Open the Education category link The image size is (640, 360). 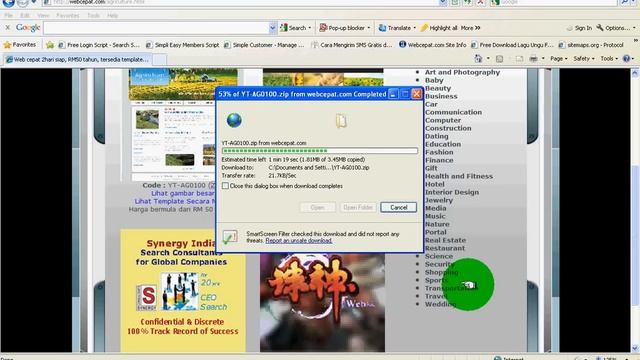[443, 144]
